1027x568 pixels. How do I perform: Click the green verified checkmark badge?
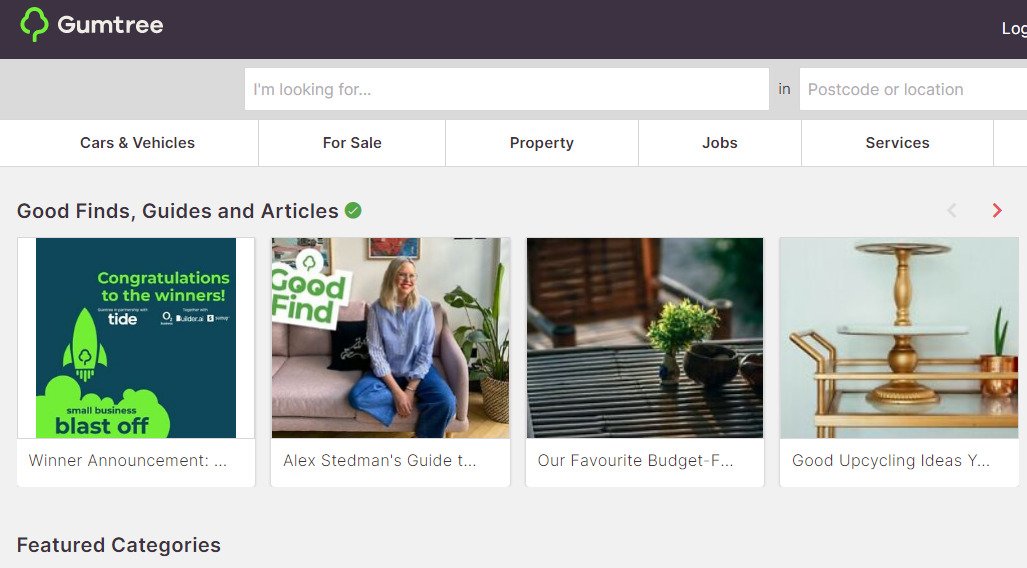point(353,210)
